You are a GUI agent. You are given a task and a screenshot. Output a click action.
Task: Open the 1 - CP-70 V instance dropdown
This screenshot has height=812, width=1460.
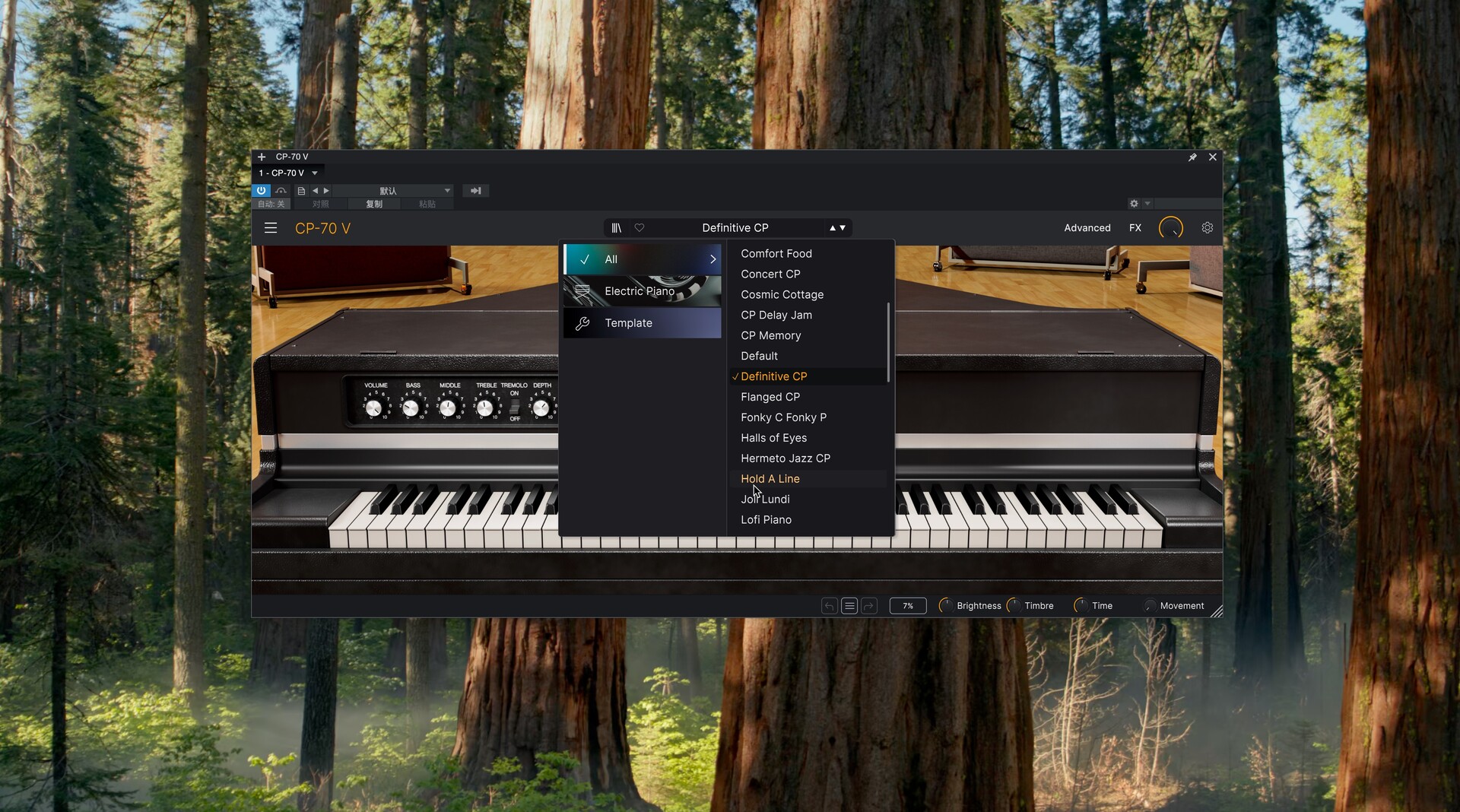(288, 173)
